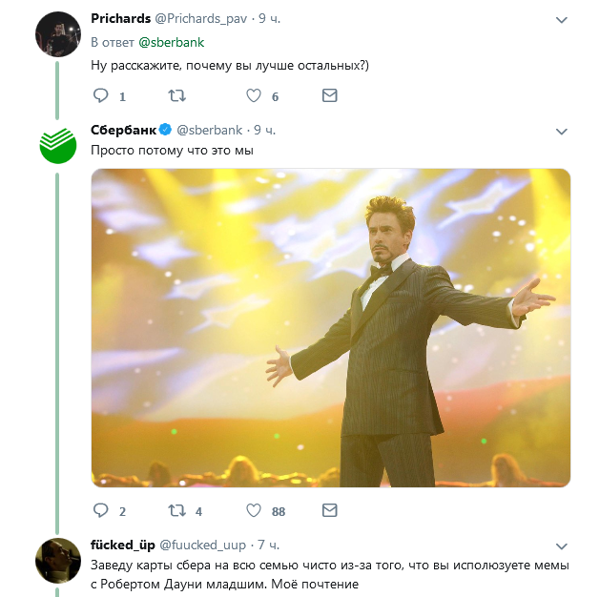Like the Сбербанк tweet with 88 likes

(254, 511)
